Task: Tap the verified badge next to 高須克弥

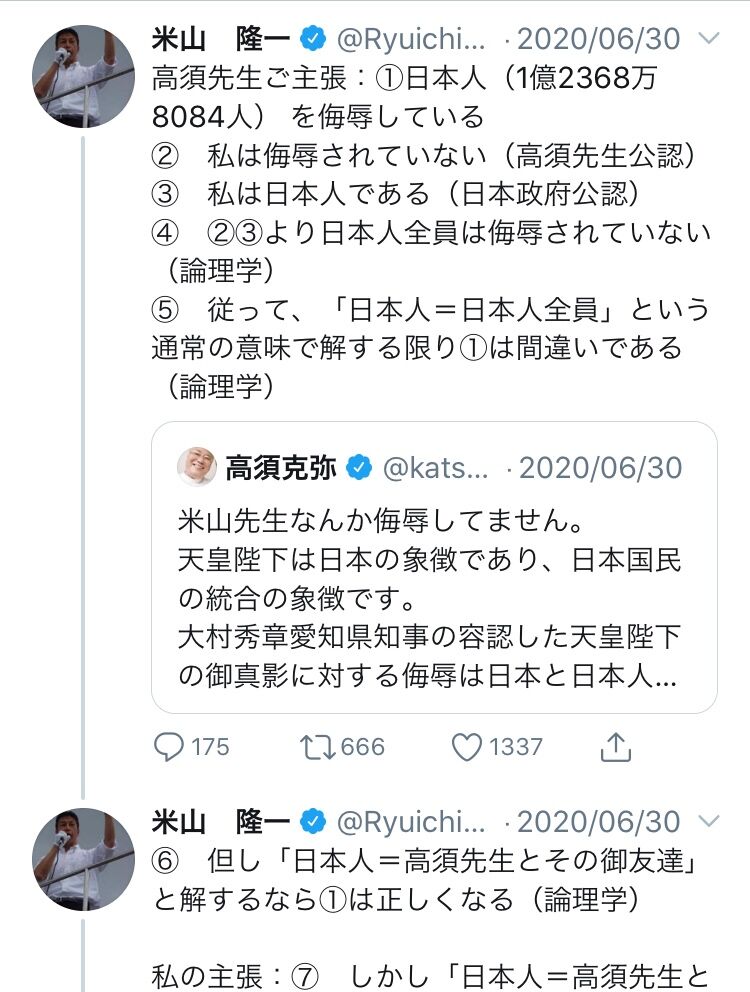Action: 358,467
